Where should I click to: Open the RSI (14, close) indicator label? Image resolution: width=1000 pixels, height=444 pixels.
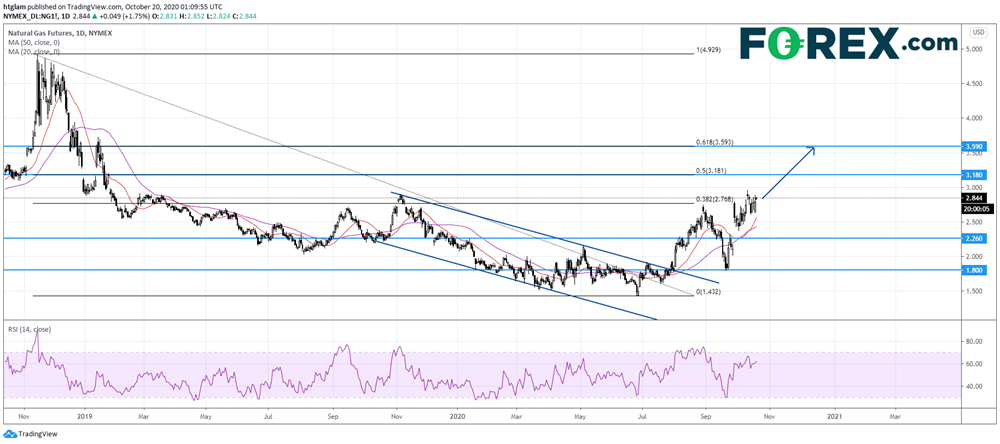(x=30, y=329)
